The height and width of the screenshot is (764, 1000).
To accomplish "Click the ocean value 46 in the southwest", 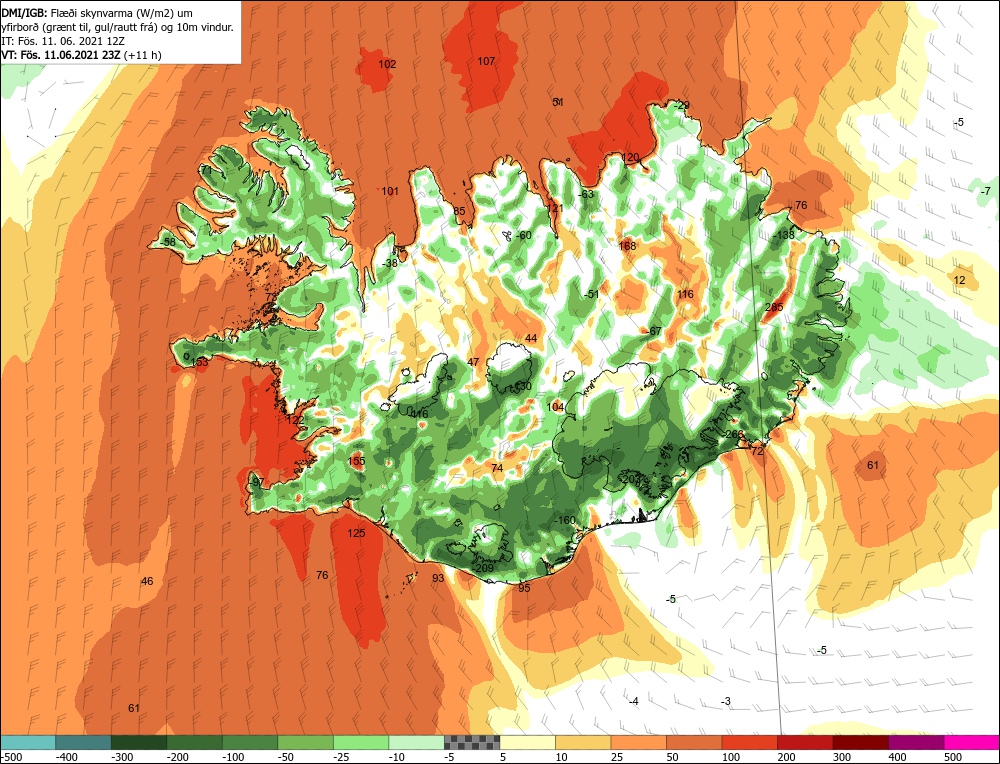I will tap(147, 581).
